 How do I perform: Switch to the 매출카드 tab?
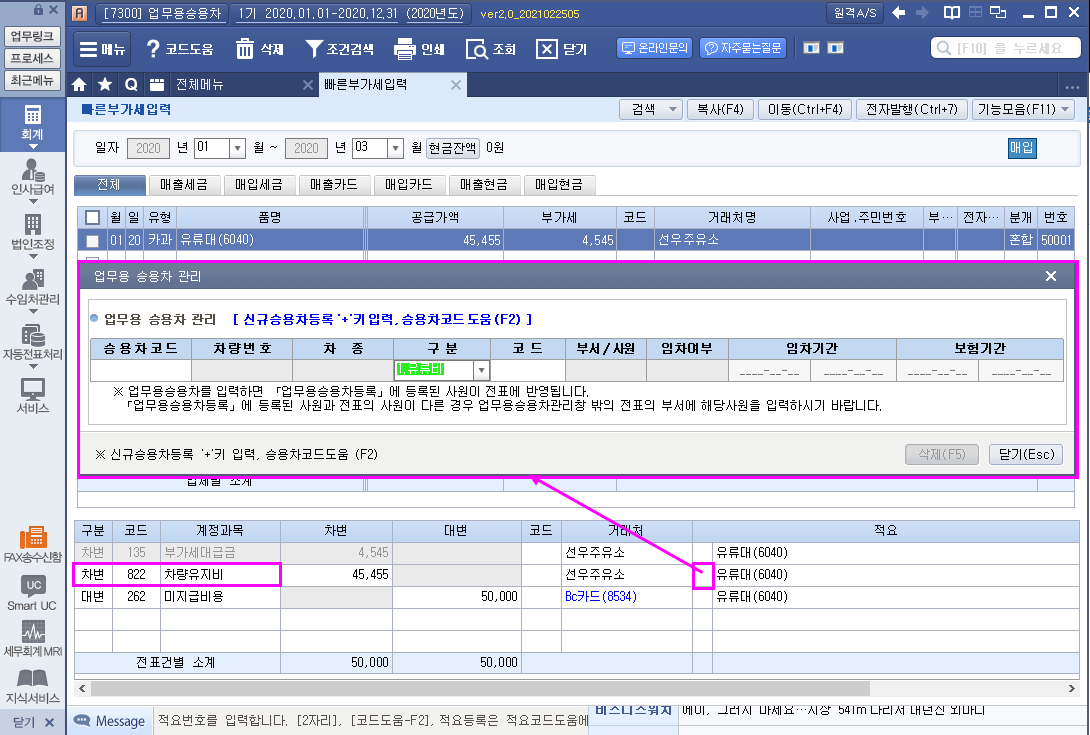pos(334,185)
